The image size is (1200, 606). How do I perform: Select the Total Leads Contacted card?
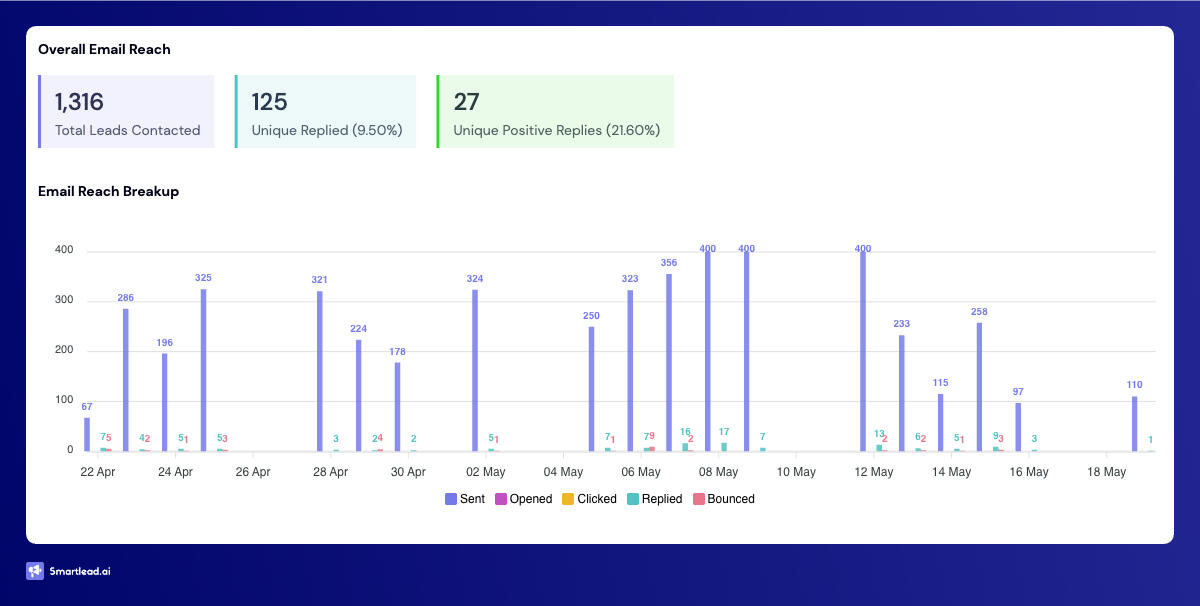click(x=127, y=111)
